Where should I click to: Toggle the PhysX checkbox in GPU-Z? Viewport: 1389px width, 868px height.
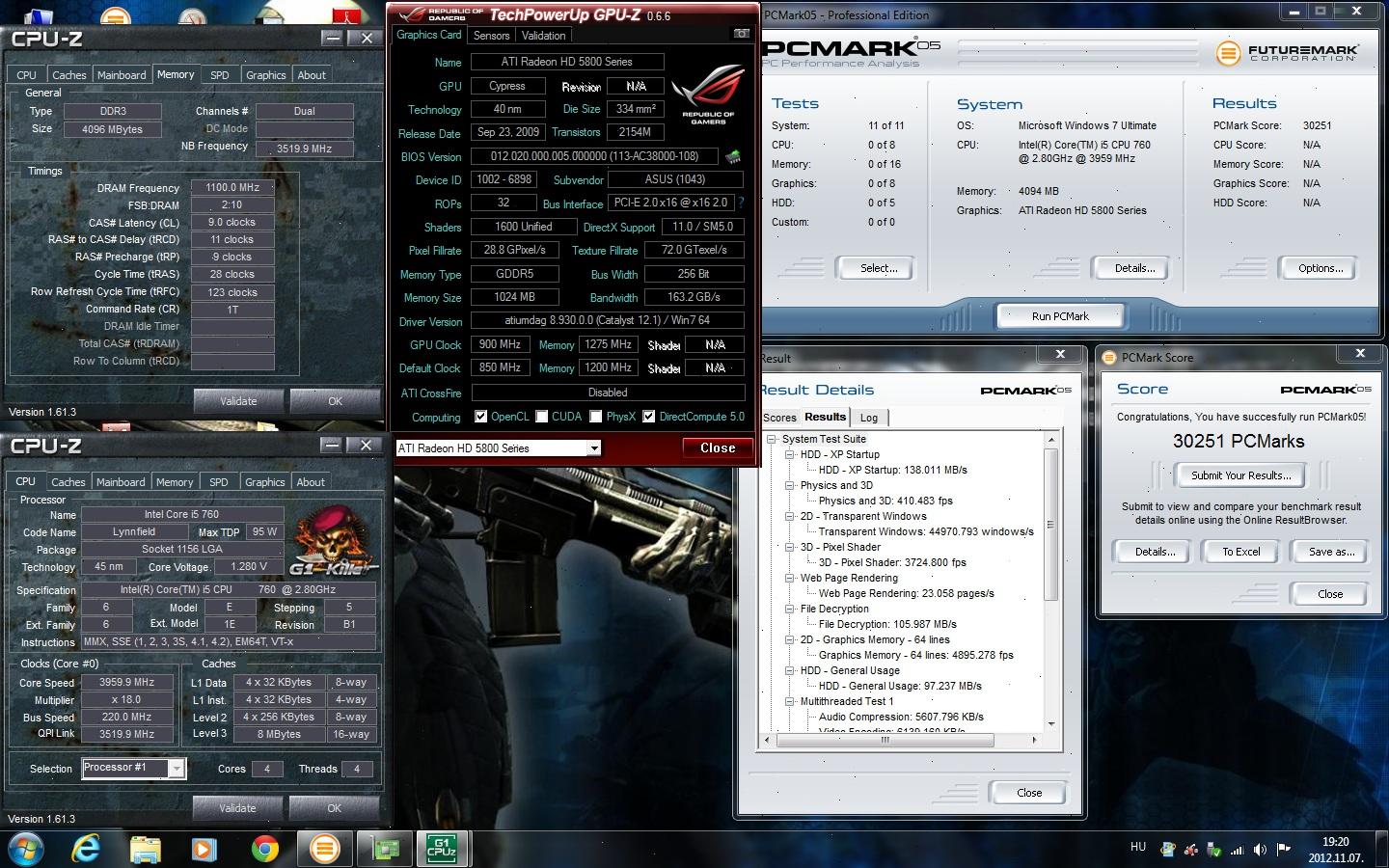(596, 417)
